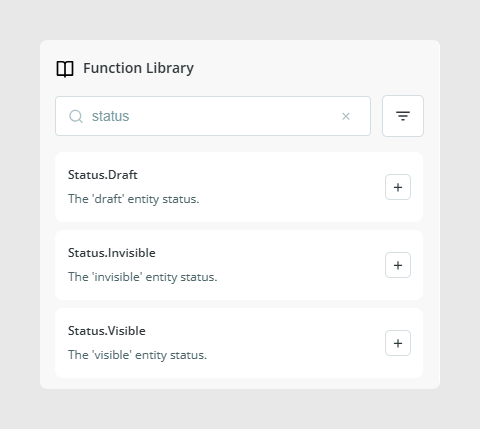The image size is (480, 429).
Task: Add the Status.Draft function with plus
Action: coord(398,187)
